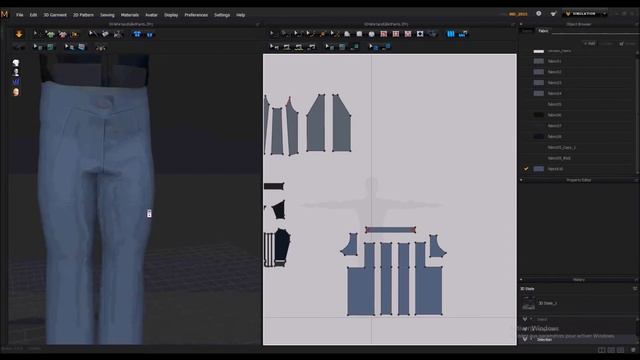Click the last blue icon in the 2D toolbar top row

tap(463, 34)
